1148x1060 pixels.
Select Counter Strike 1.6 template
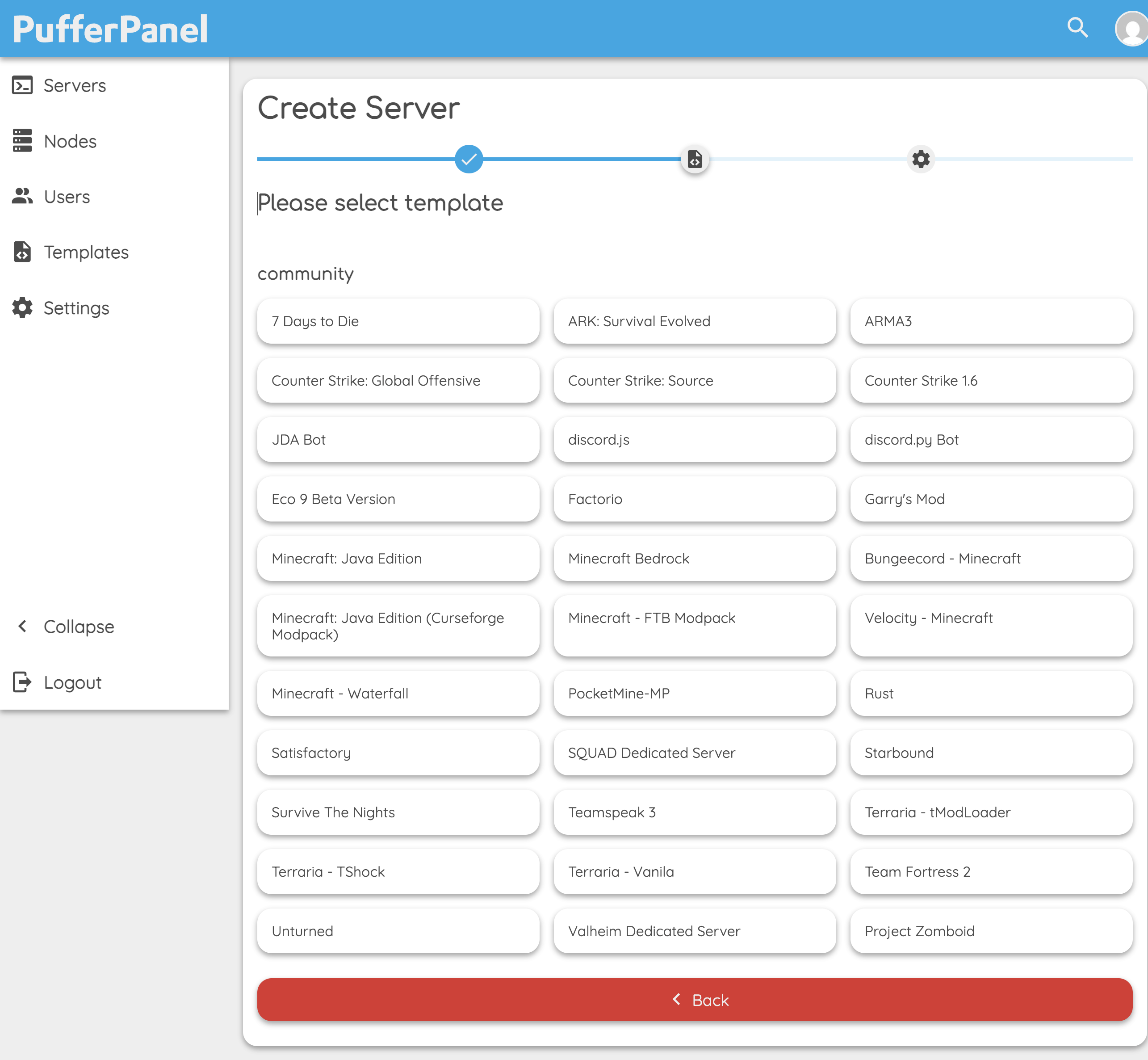[991, 380]
